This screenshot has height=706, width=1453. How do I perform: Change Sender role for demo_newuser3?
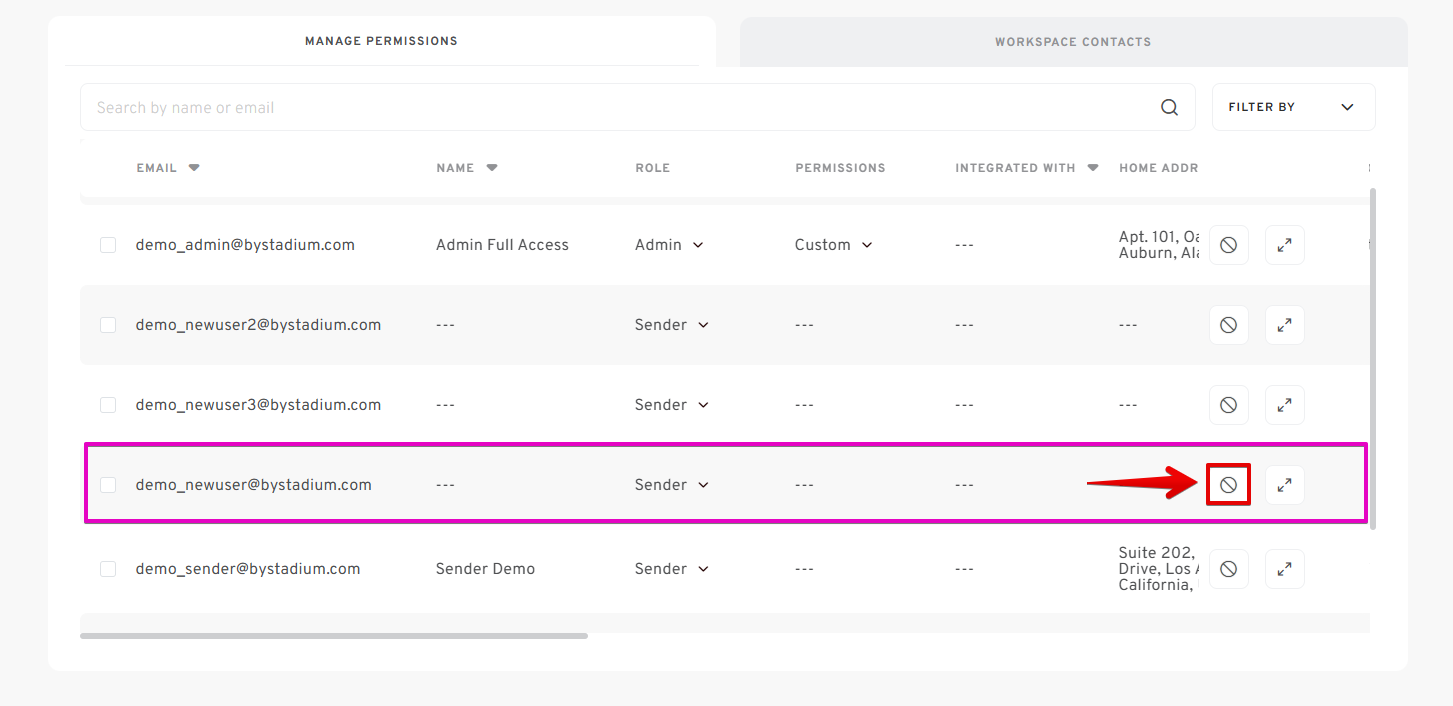point(671,405)
